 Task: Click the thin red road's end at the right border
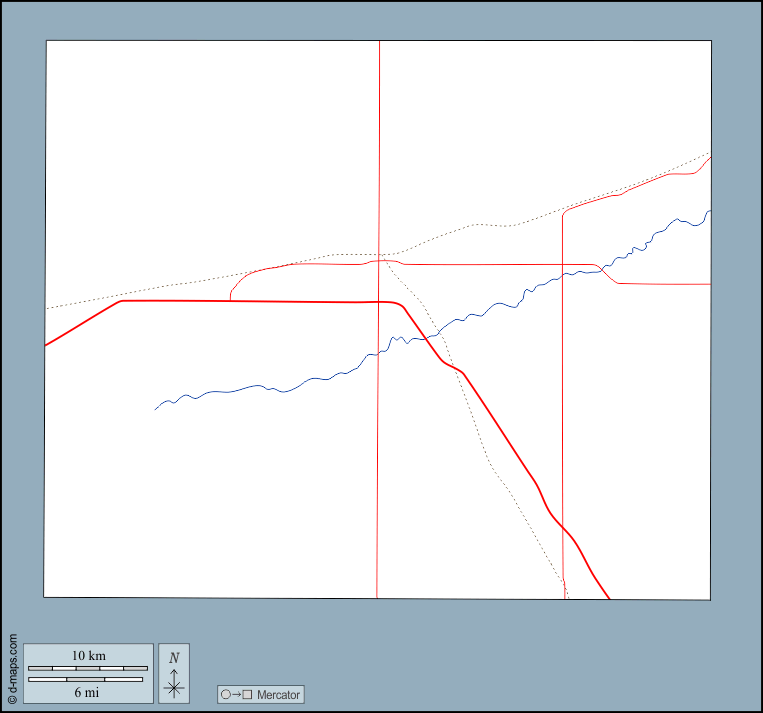(x=709, y=284)
